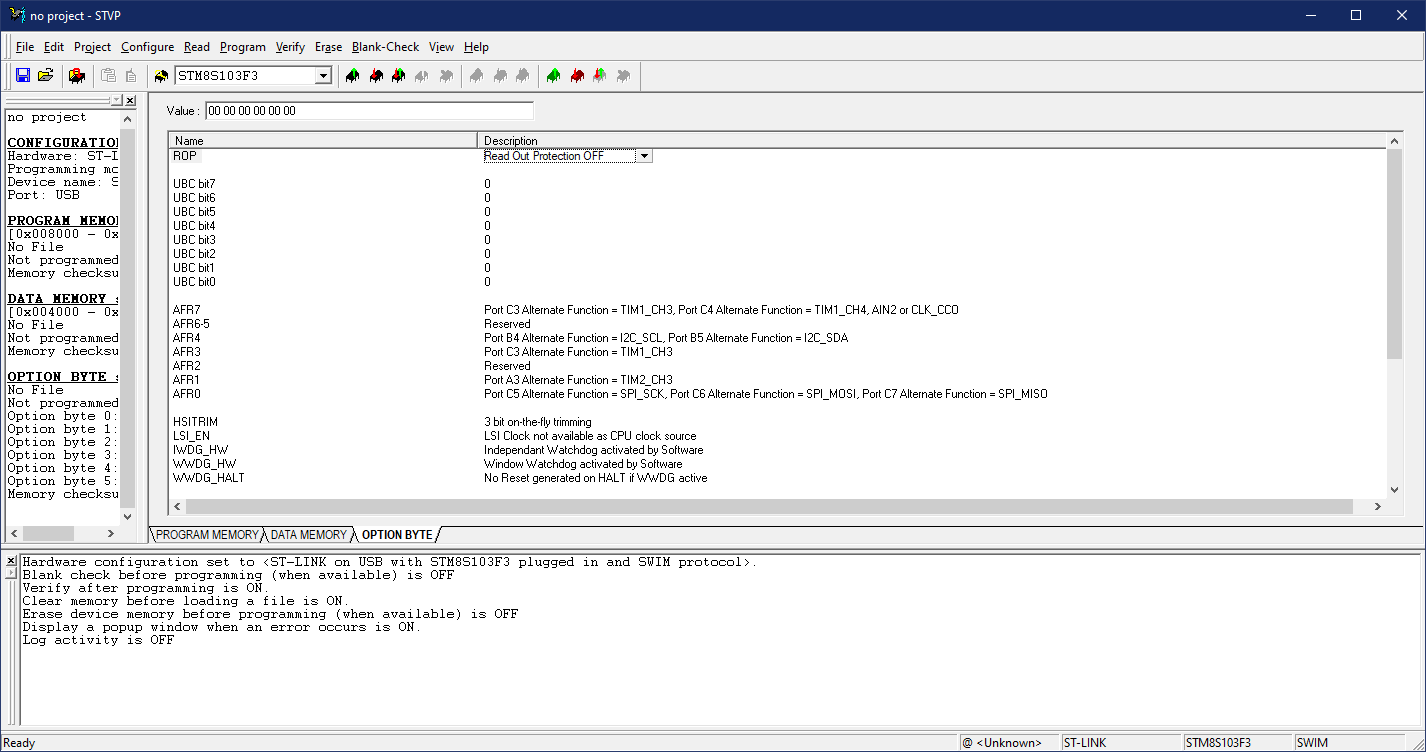Click the black chip icon with red arrow
Image resolution: width=1426 pixels, height=752 pixels.
[376, 76]
